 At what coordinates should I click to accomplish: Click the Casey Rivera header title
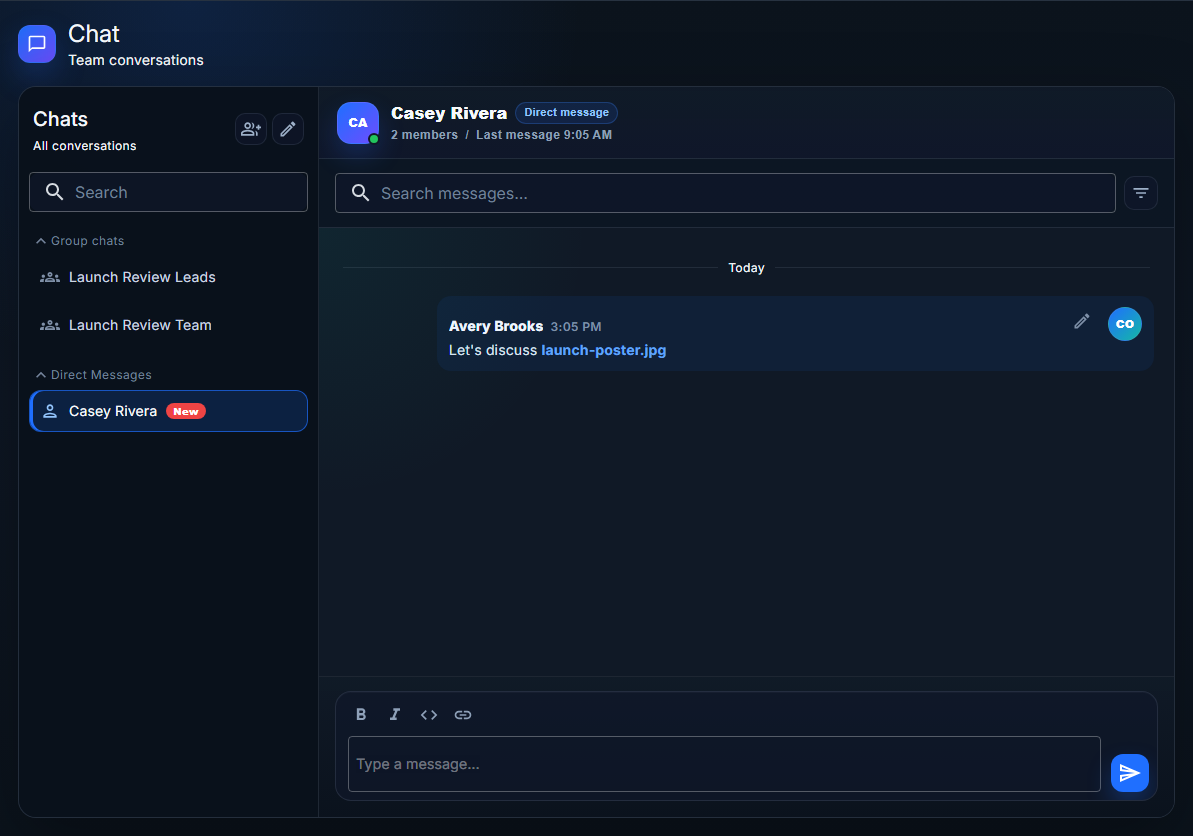pyautogui.click(x=449, y=113)
